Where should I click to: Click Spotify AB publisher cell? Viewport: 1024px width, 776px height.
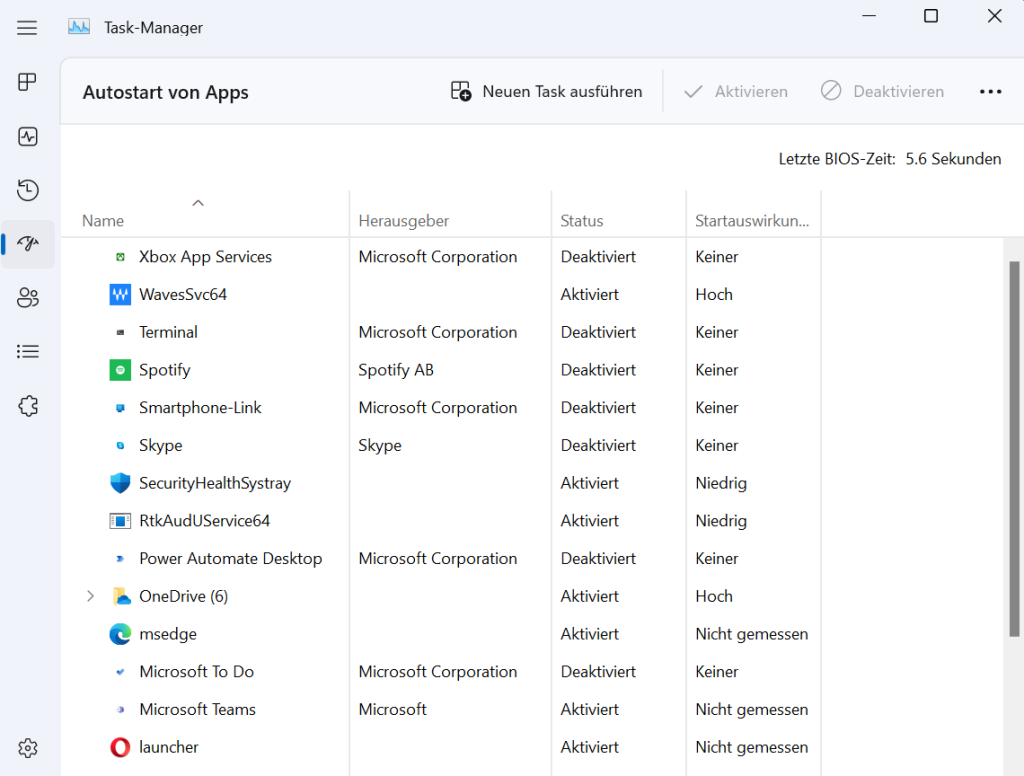click(396, 370)
